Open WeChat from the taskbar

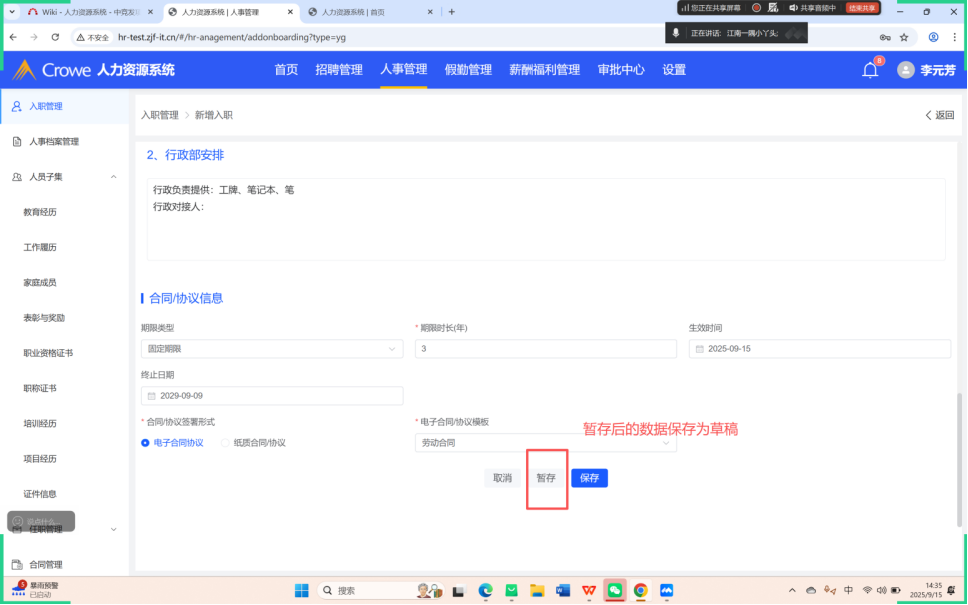(615, 590)
